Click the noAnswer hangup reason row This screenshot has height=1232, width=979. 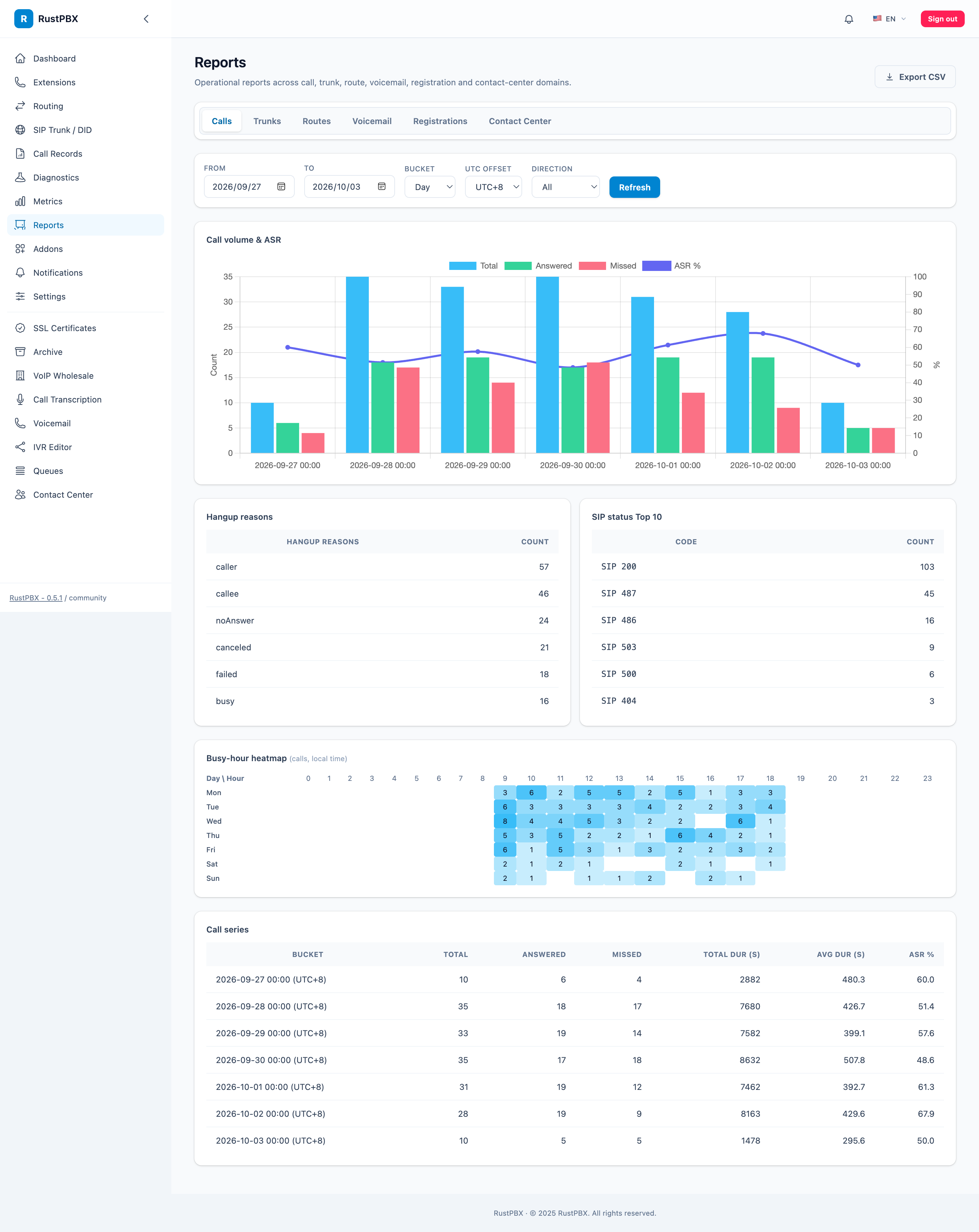coord(382,620)
